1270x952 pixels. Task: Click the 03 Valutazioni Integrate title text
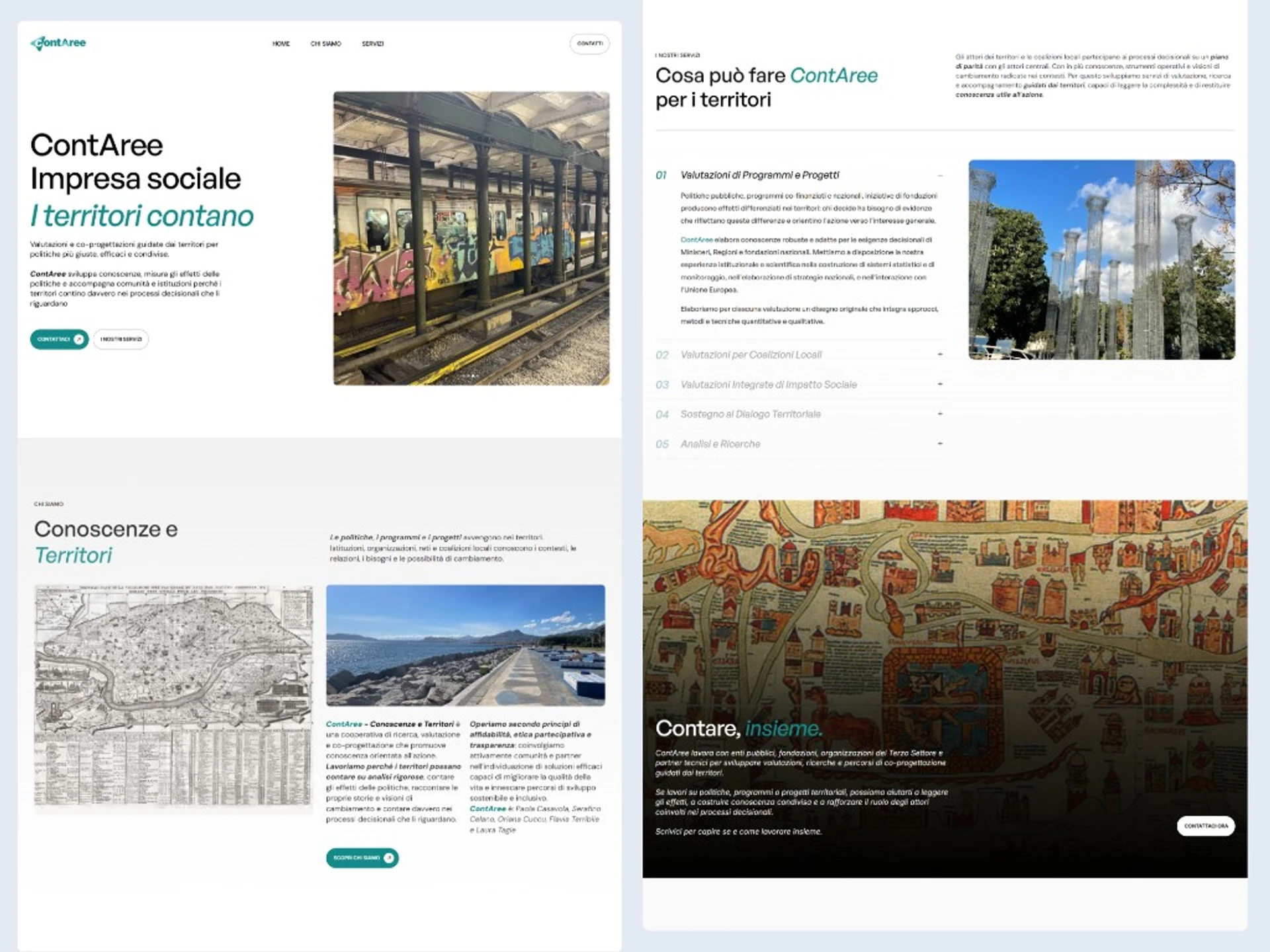pos(769,385)
